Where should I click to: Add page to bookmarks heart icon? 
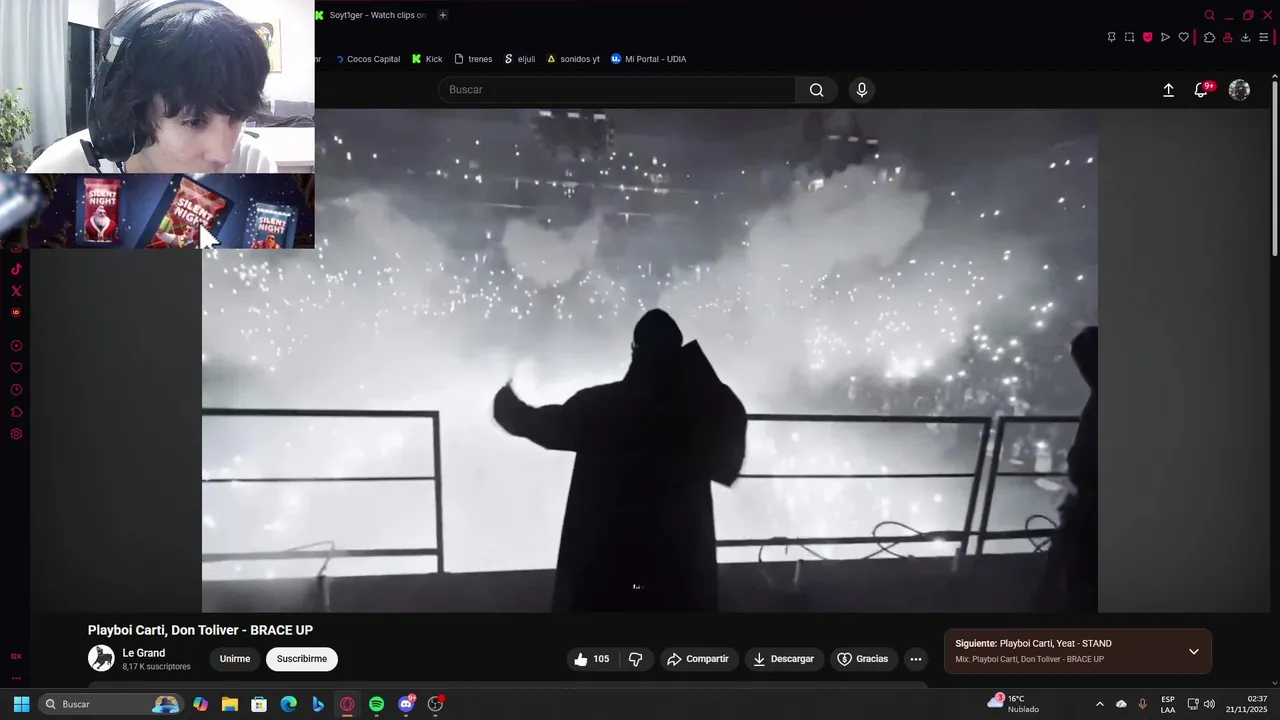(x=1183, y=37)
